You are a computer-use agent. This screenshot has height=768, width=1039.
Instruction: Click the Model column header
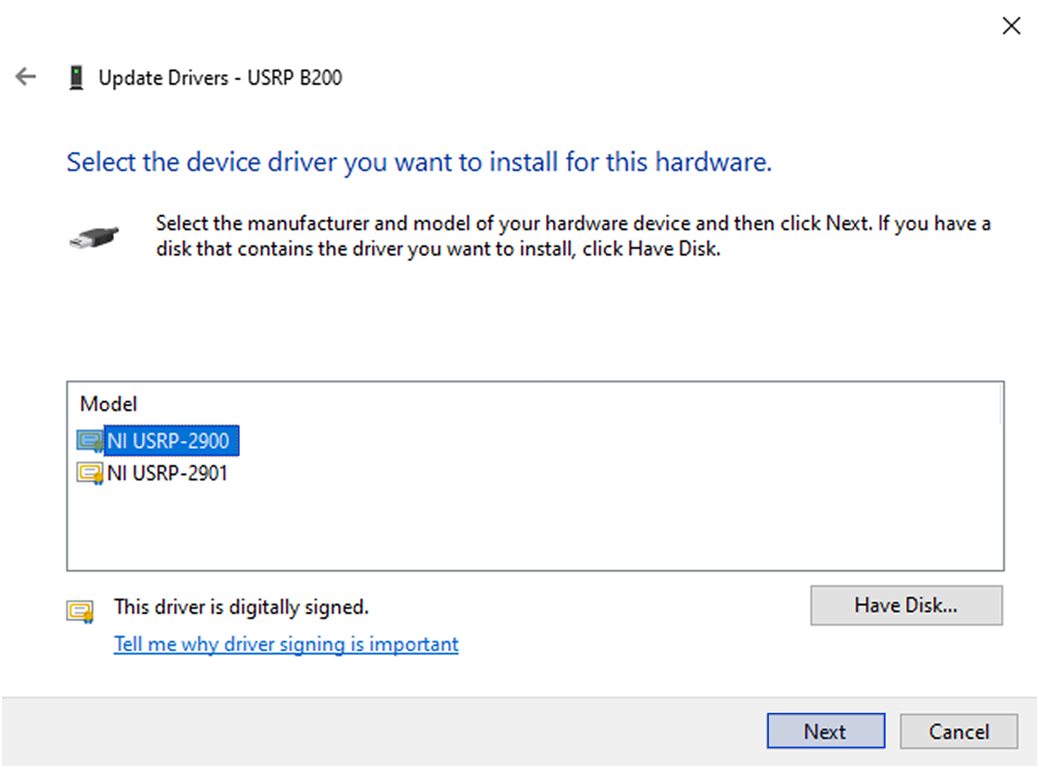109,404
